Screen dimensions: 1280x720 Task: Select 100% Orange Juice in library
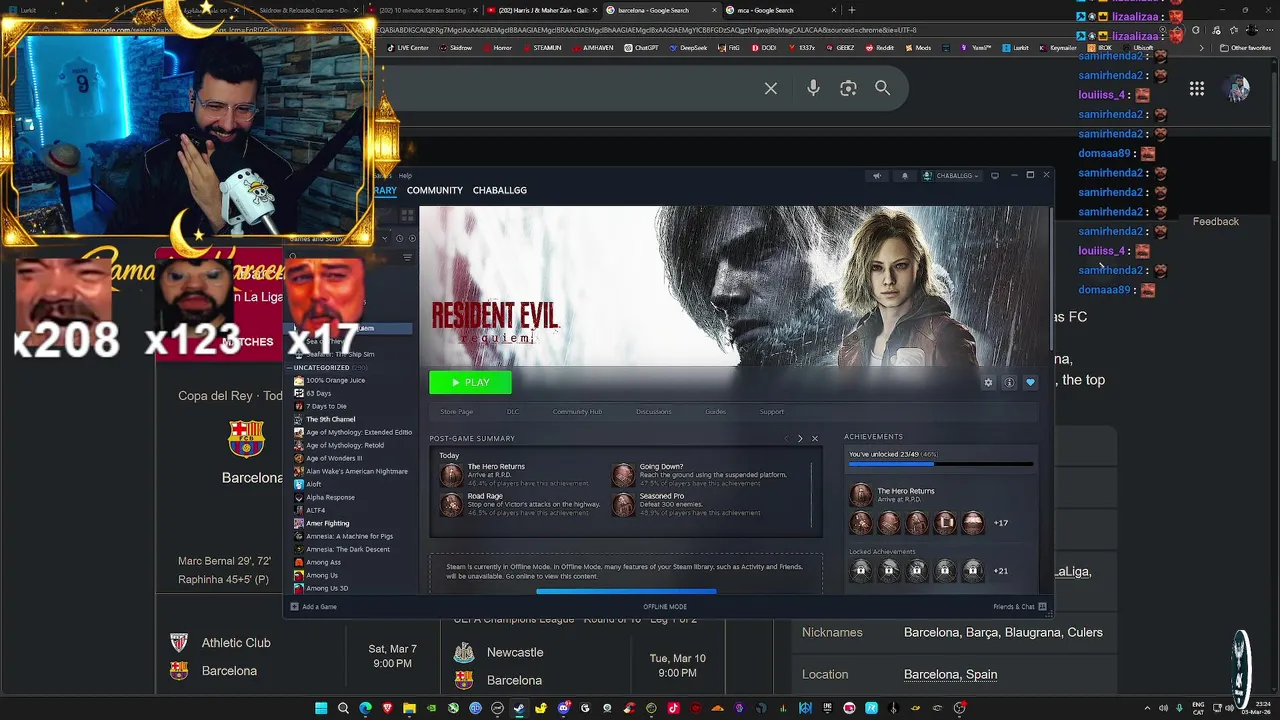(335, 380)
